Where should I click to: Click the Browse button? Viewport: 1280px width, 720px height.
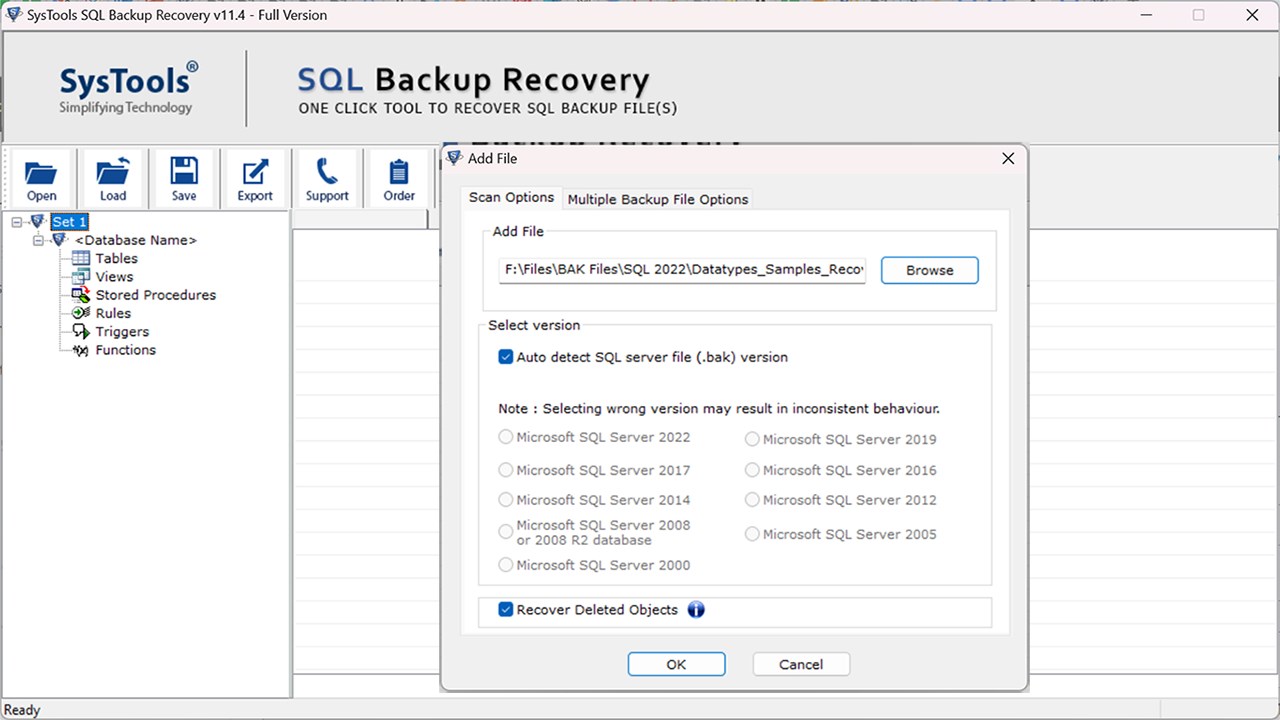(x=929, y=270)
